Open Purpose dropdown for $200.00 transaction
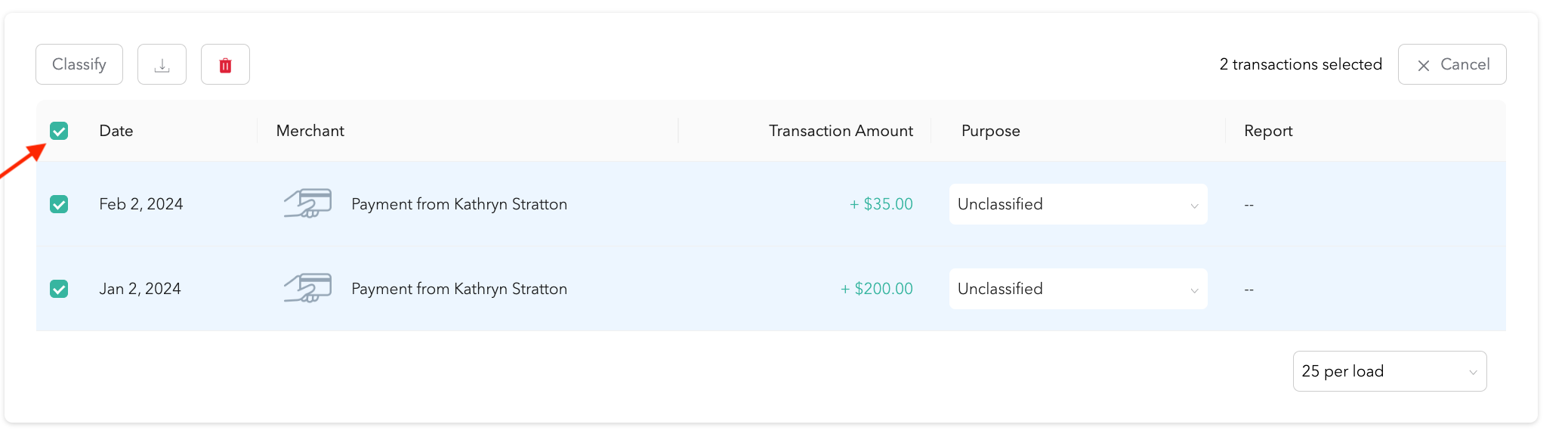The width and height of the screenshot is (1568, 440). 1078,289
